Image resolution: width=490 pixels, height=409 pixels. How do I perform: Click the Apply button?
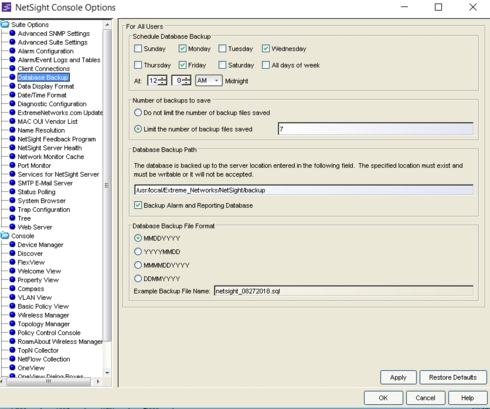tap(398, 377)
